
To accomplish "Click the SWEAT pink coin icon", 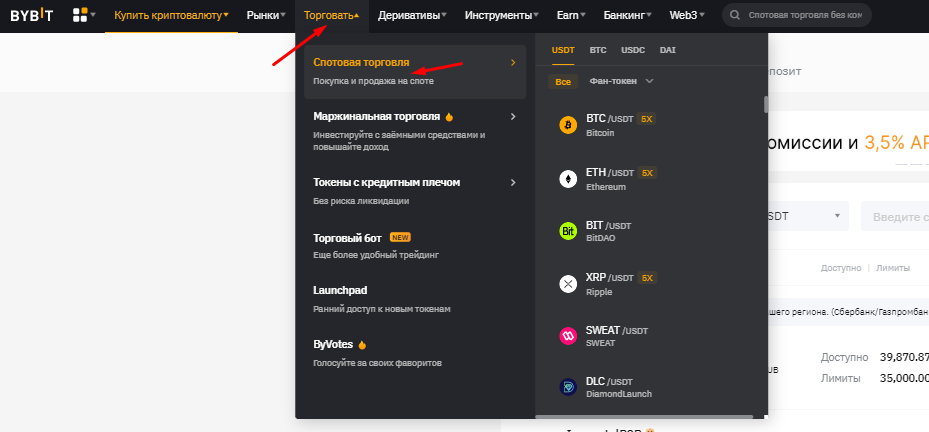I will [x=568, y=336].
